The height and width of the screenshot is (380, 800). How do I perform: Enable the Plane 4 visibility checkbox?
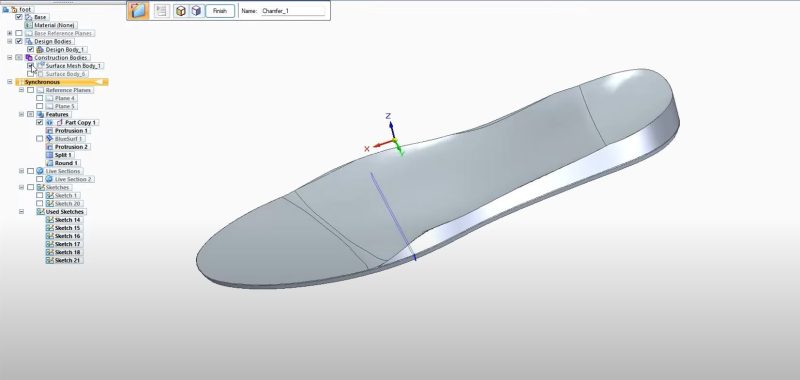point(39,98)
